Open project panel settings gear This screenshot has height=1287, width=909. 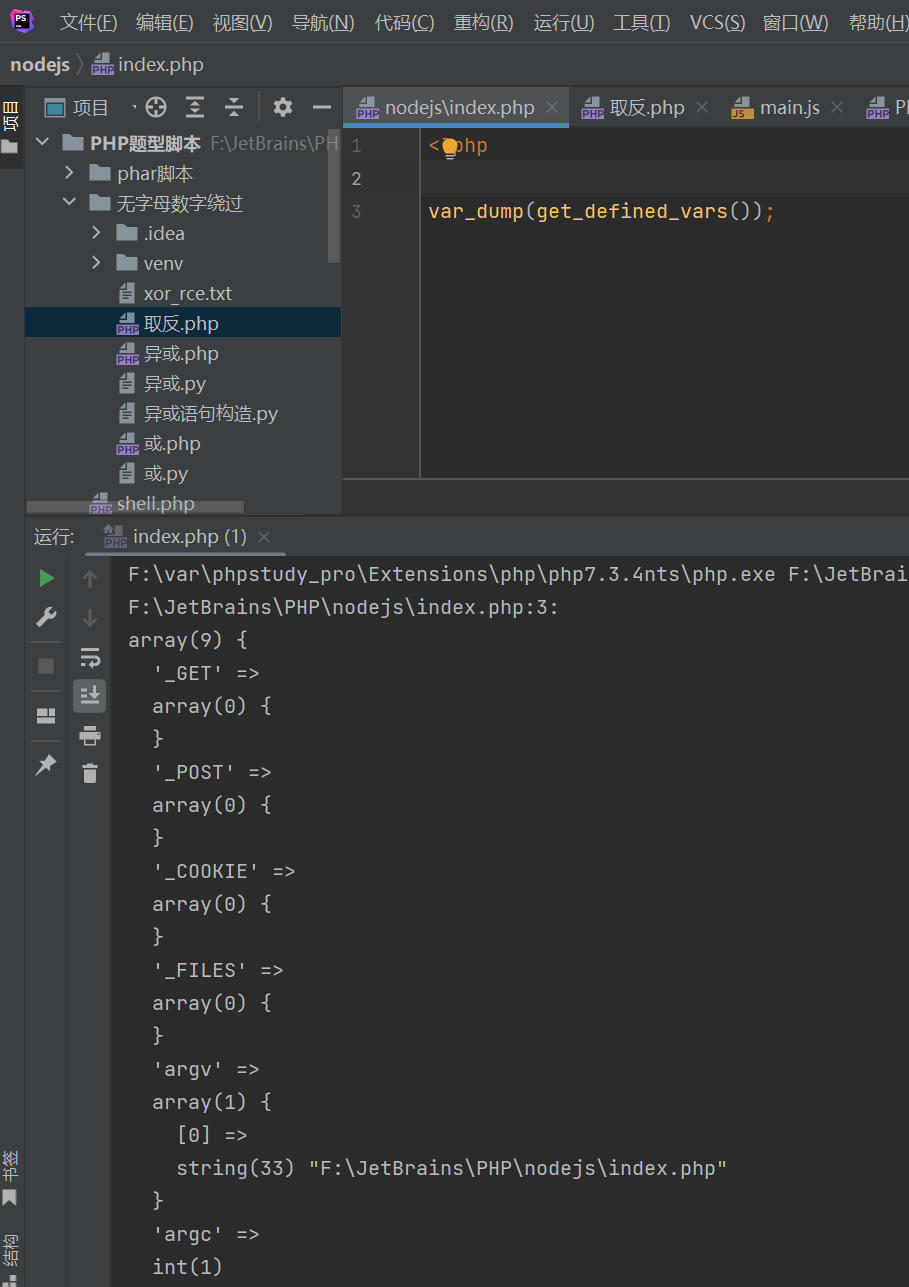(283, 107)
